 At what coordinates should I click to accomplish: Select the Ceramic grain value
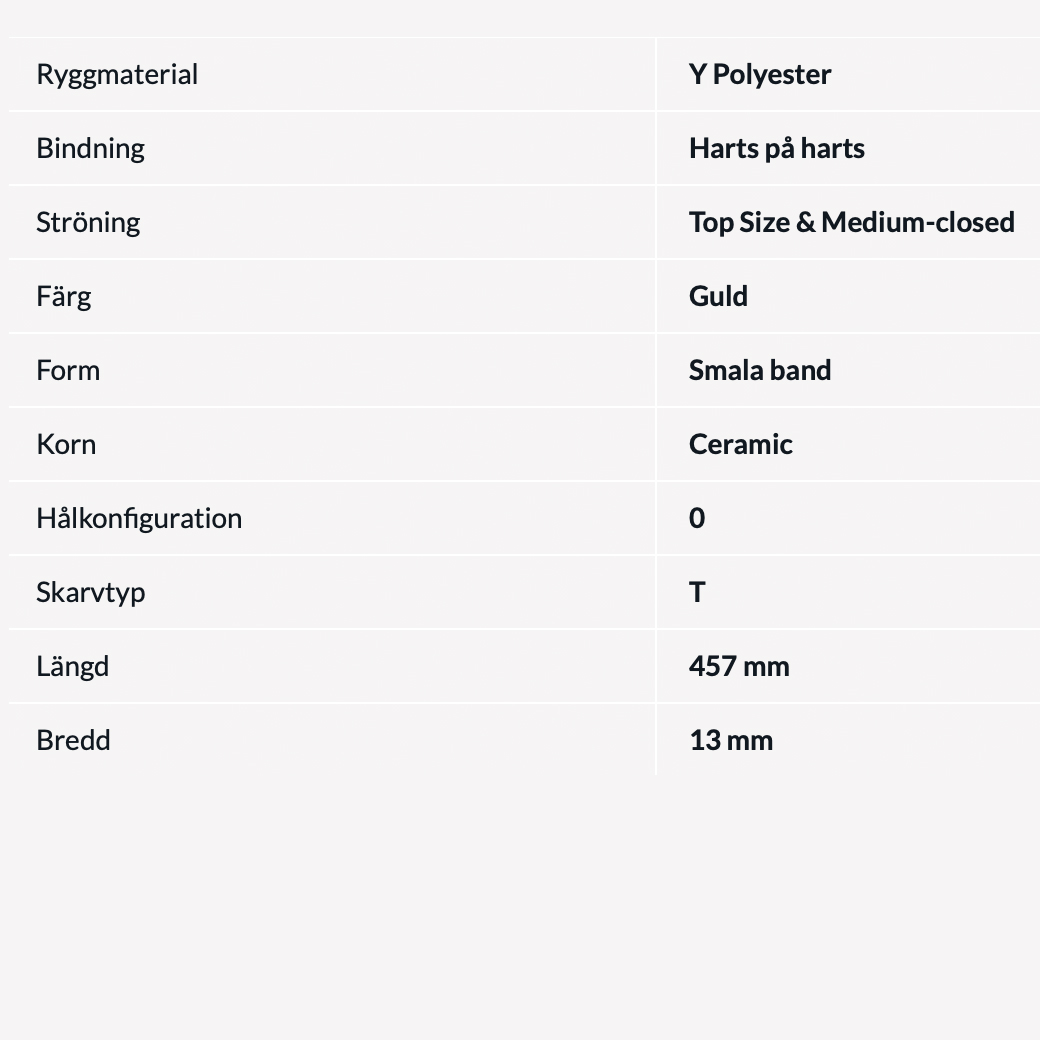pyautogui.click(x=740, y=444)
